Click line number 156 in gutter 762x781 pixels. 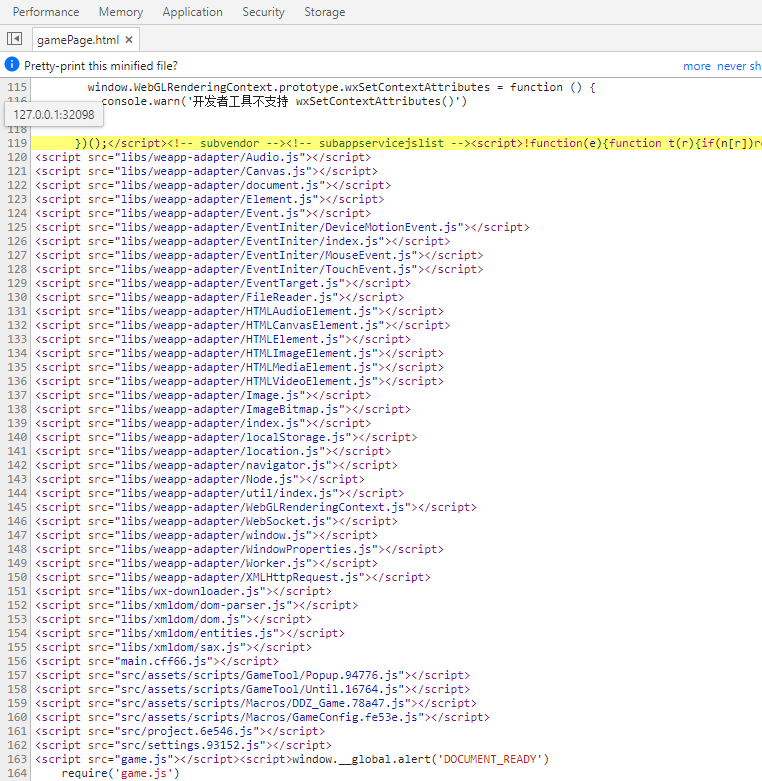(16, 661)
